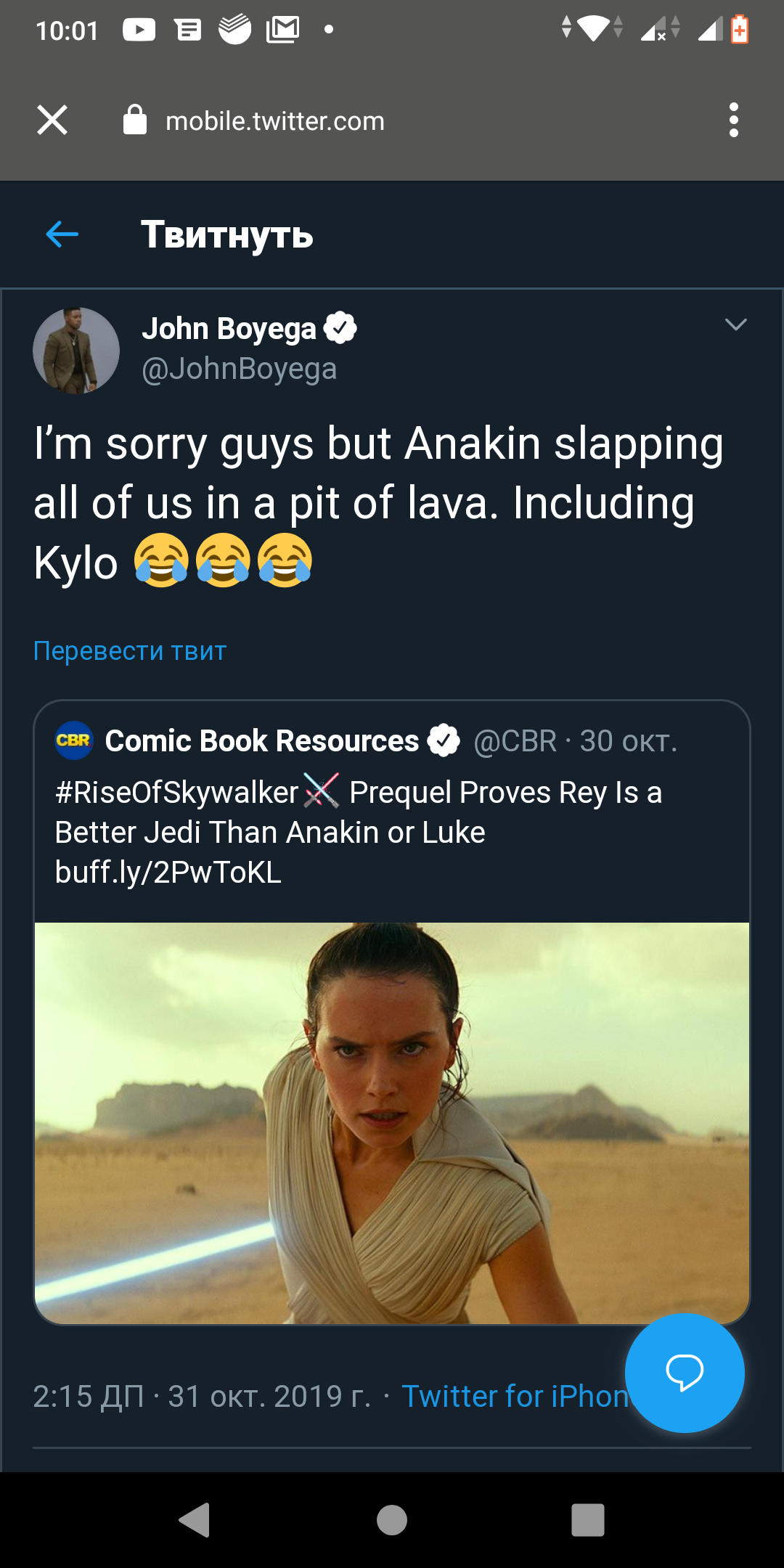Viewport: 784px width, 1568px height.
Task: Open the Twitter for iPhone source link
Action: pyautogui.click(x=514, y=1396)
